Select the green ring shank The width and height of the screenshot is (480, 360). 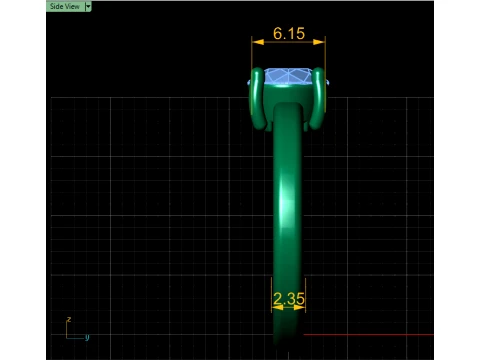288,223
